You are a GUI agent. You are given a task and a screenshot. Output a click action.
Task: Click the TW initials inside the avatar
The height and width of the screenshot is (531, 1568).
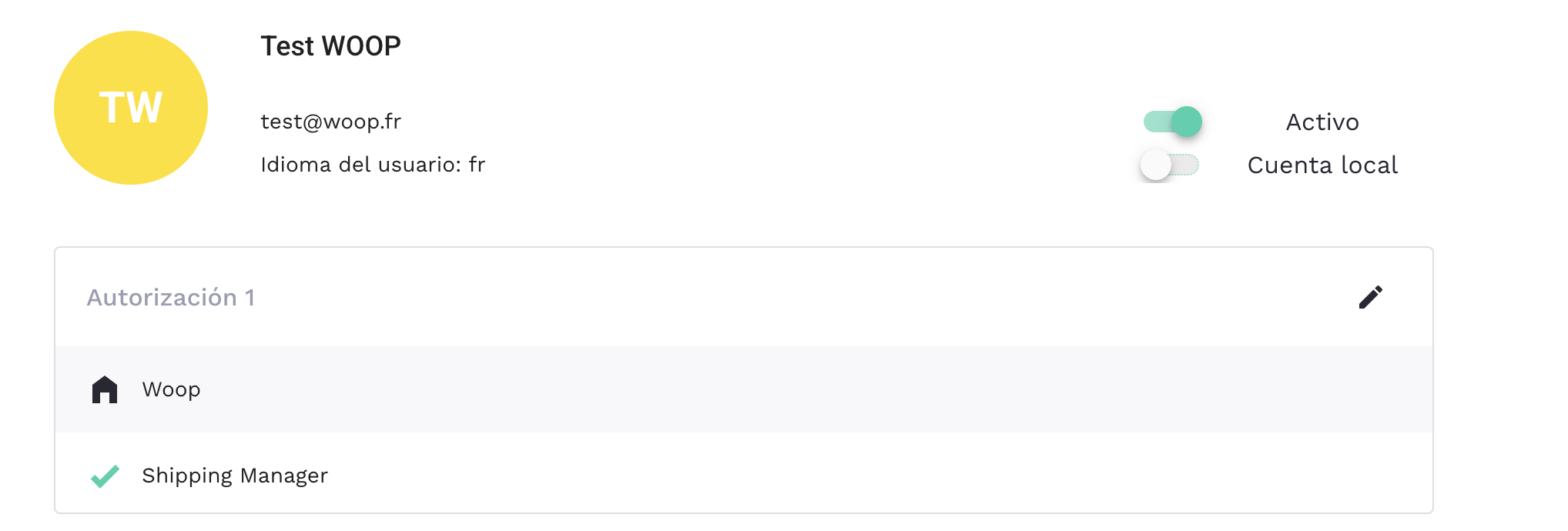click(131, 108)
